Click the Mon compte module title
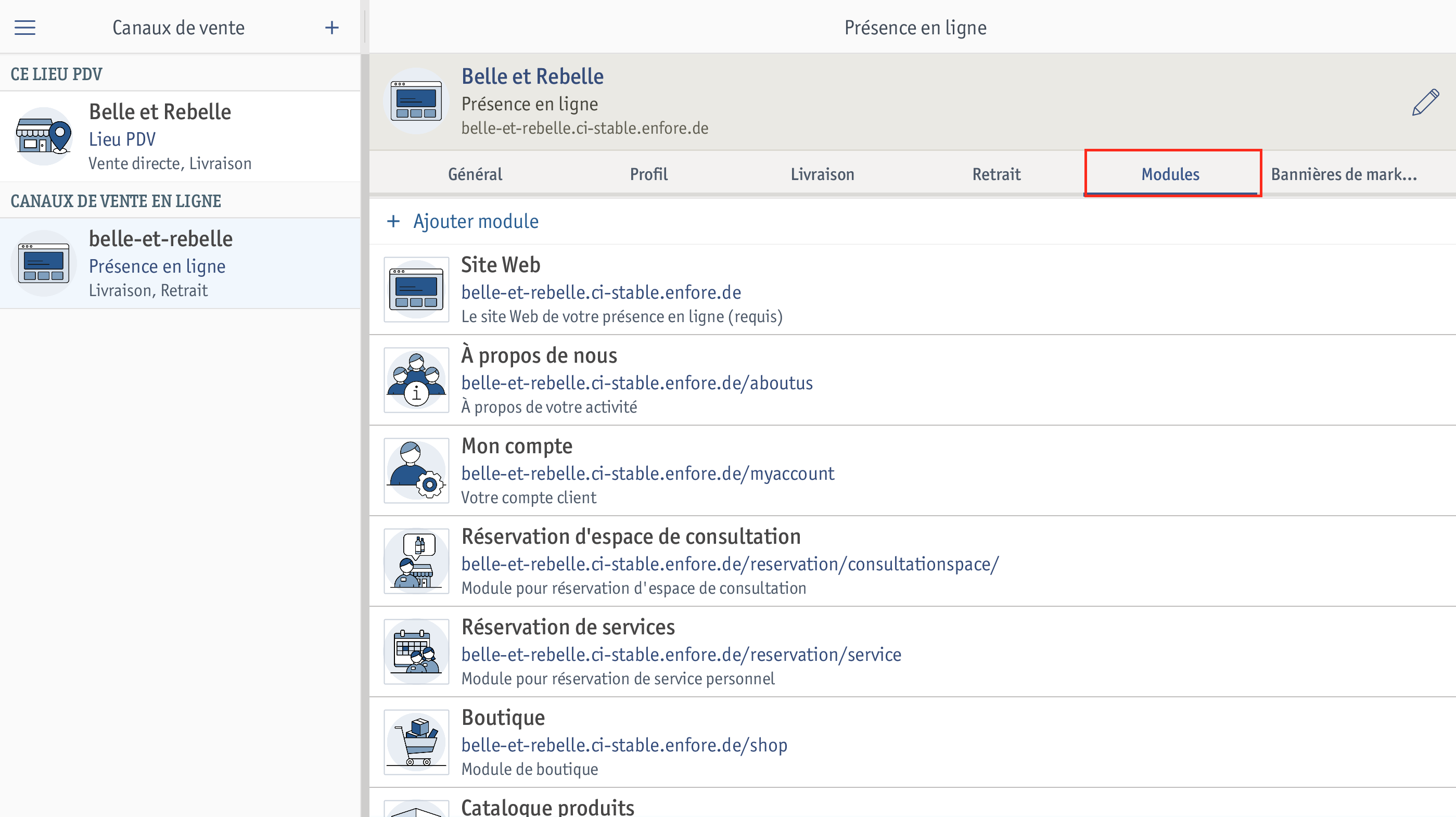 [517, 445]
